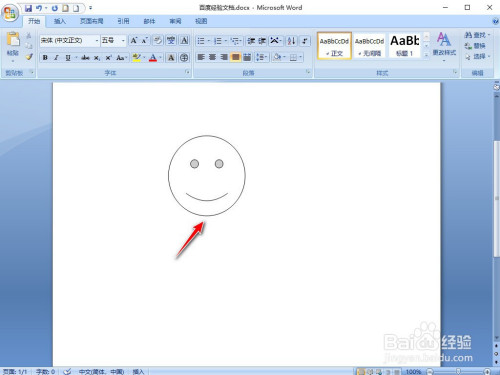Align text to the left
The width and height of the screenshot is (500, 375).
201,57
